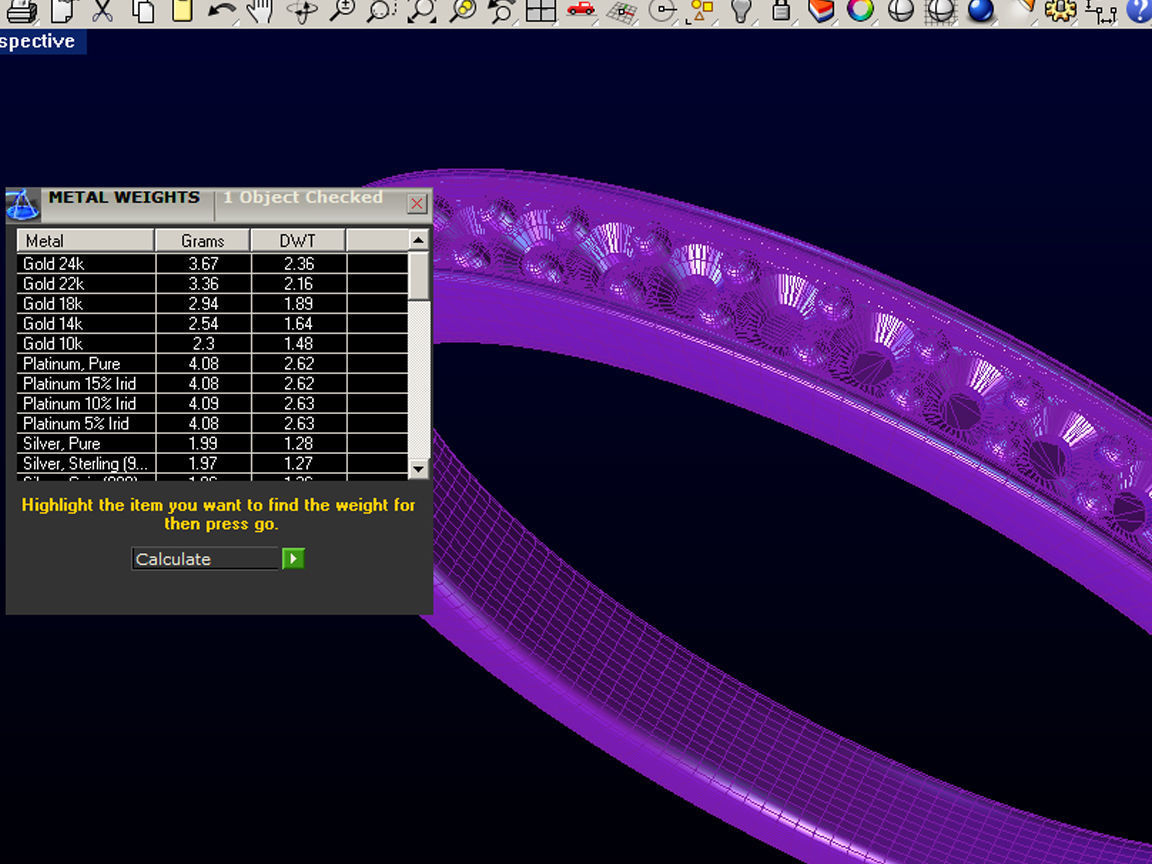This screenshot has height=864, width=1152.
Task: Select the Gold 22k row
Action: point(212,284)
